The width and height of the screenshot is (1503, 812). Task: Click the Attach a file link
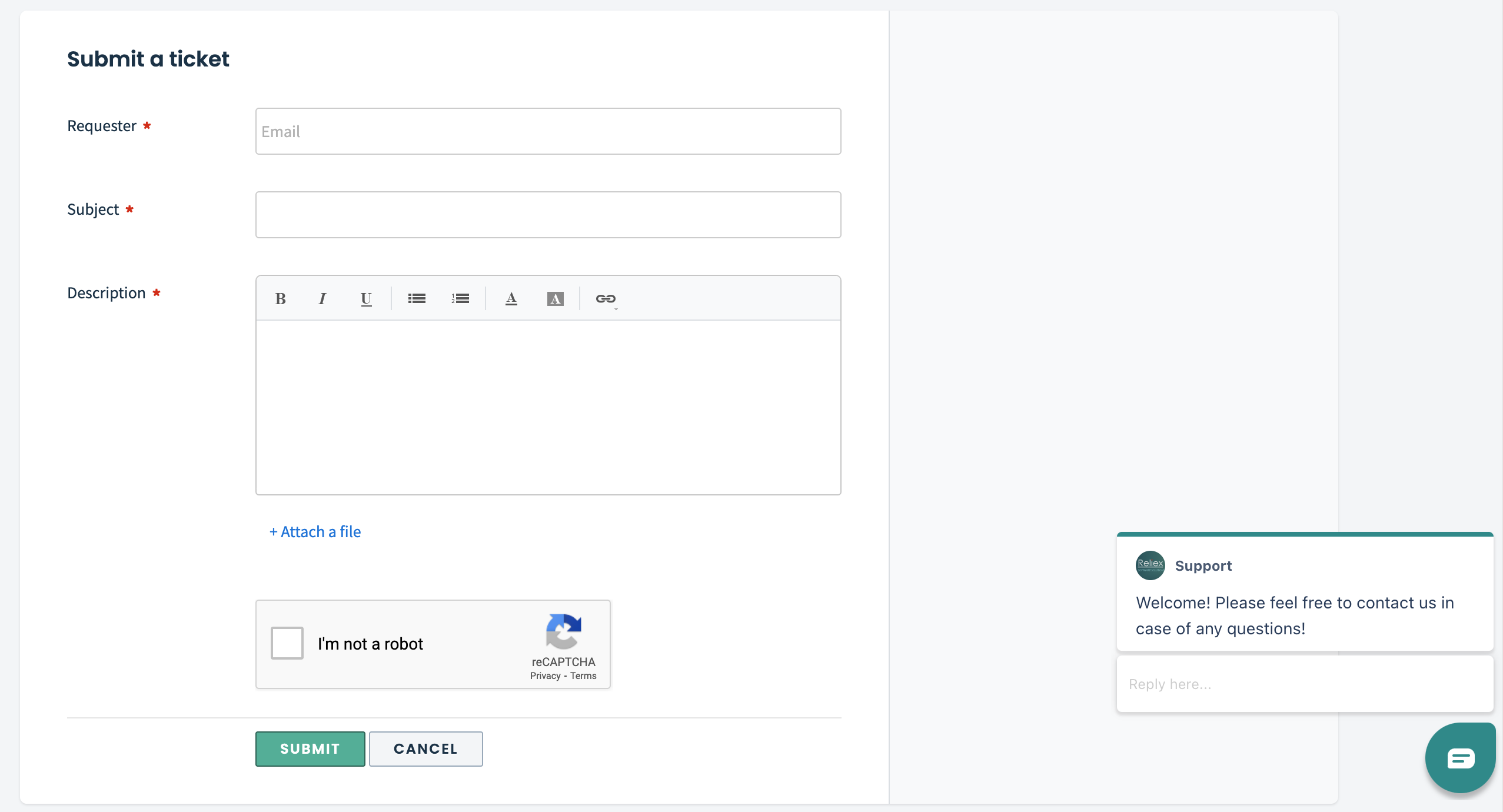pos(315,532)
